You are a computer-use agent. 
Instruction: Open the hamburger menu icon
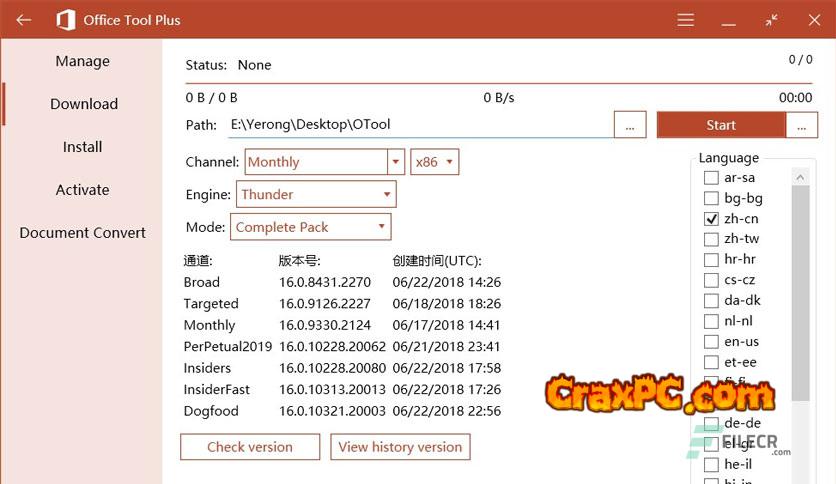point(686,20)
